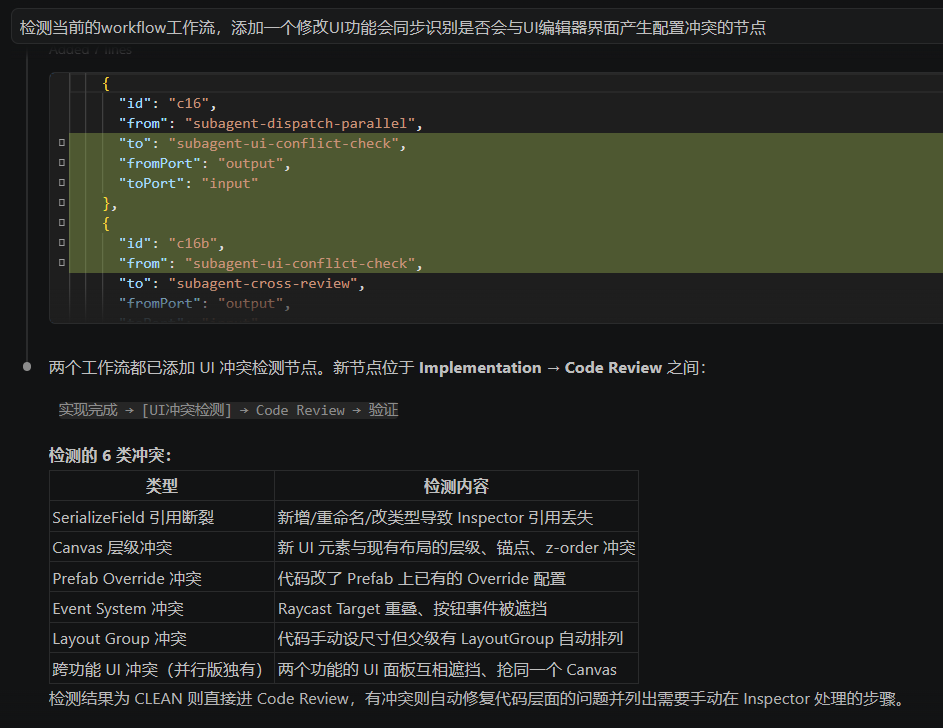The image size is (943, 728).
Task: Click the heading 检测的 6 类冲突
Action: point(110,455)
